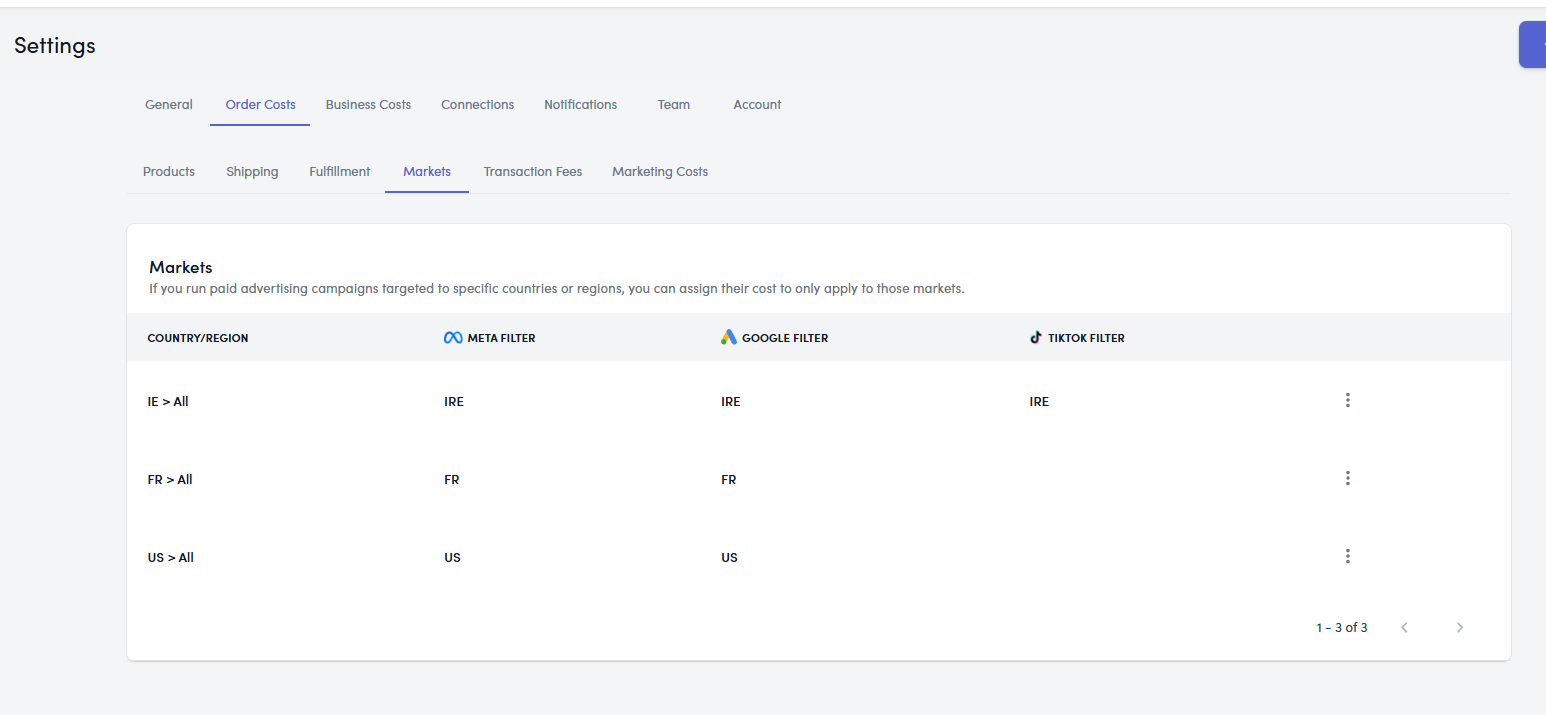The image size is (1546, 715).
Task: Select the Marketing Costs sub-tab
Action: pos(660,172)
